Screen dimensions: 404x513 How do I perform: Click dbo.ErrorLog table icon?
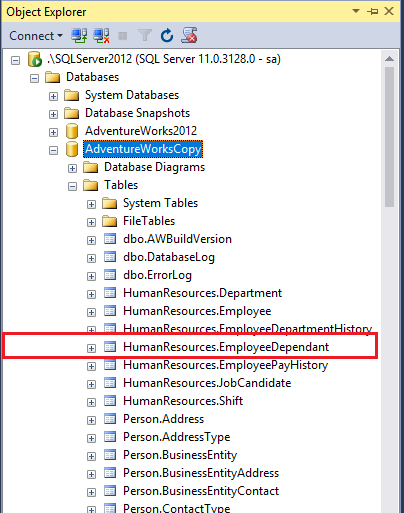[x=110, y=275]
